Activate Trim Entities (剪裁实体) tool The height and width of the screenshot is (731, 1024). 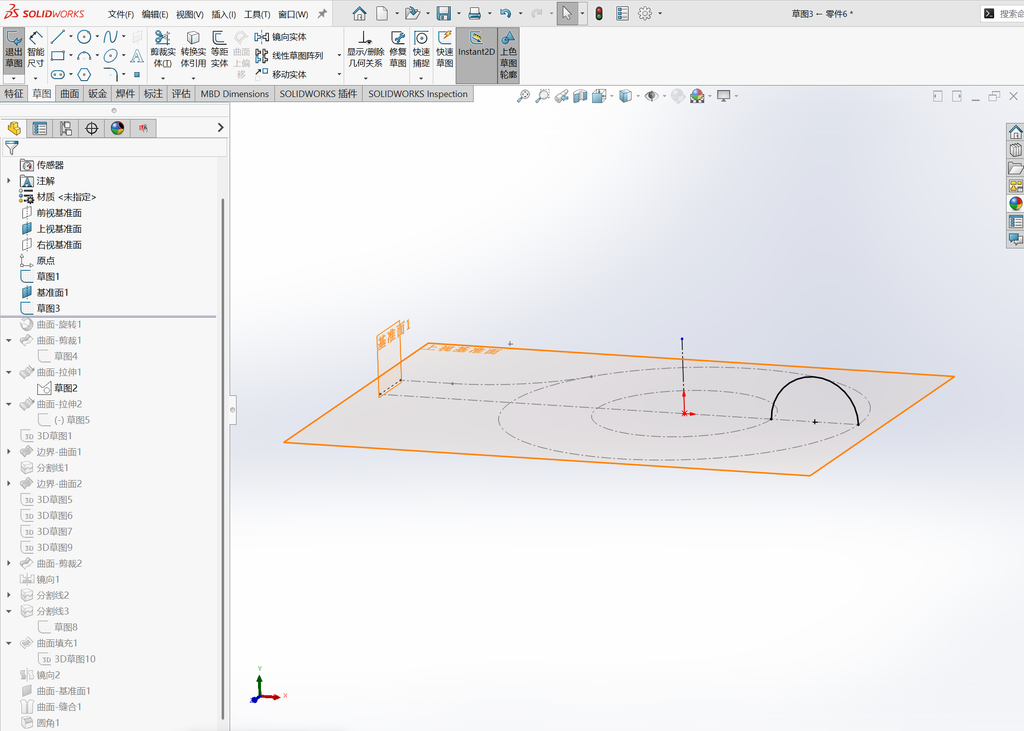coord(163,50)
